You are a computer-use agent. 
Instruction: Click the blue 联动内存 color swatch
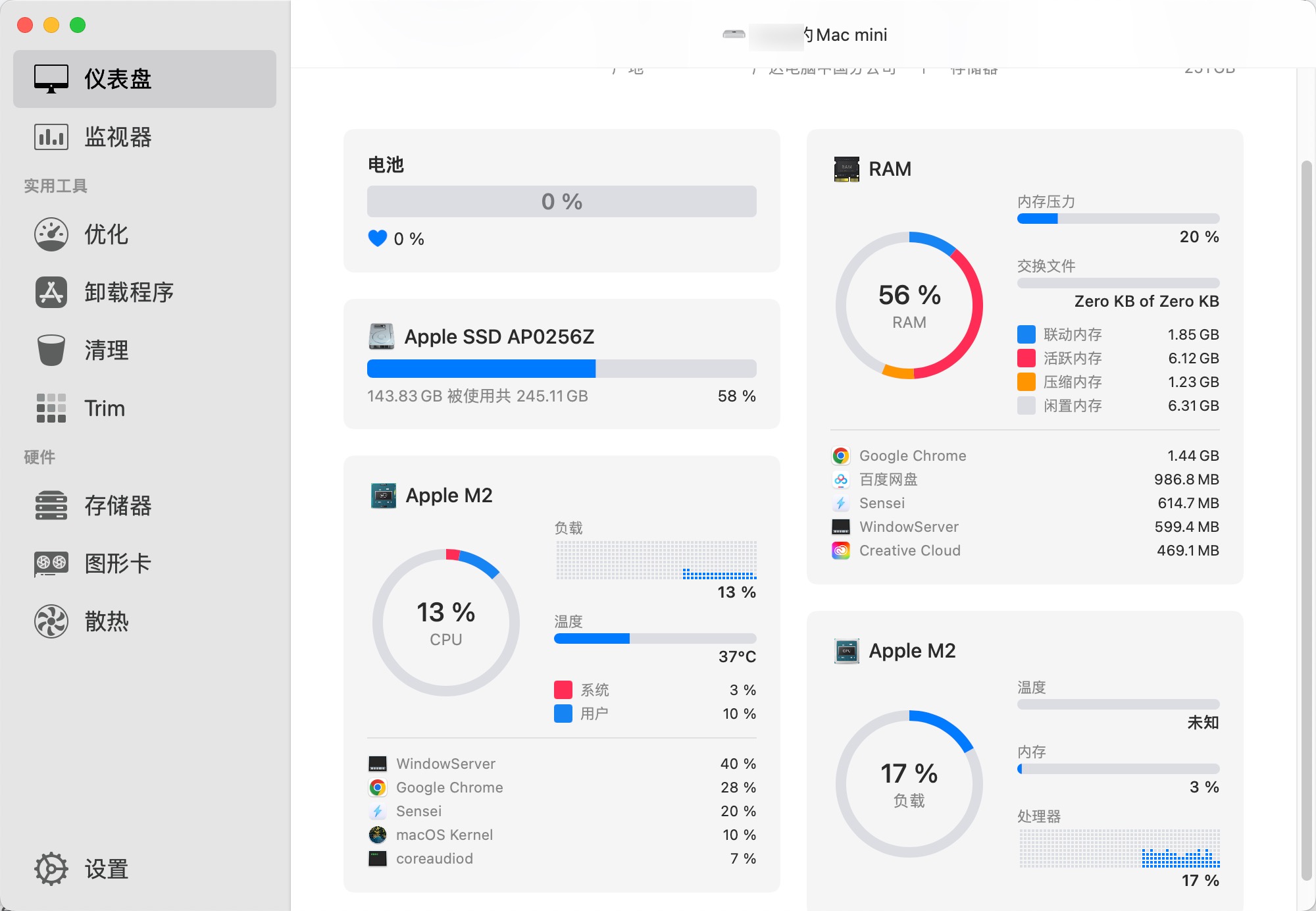pos(1026,334)
